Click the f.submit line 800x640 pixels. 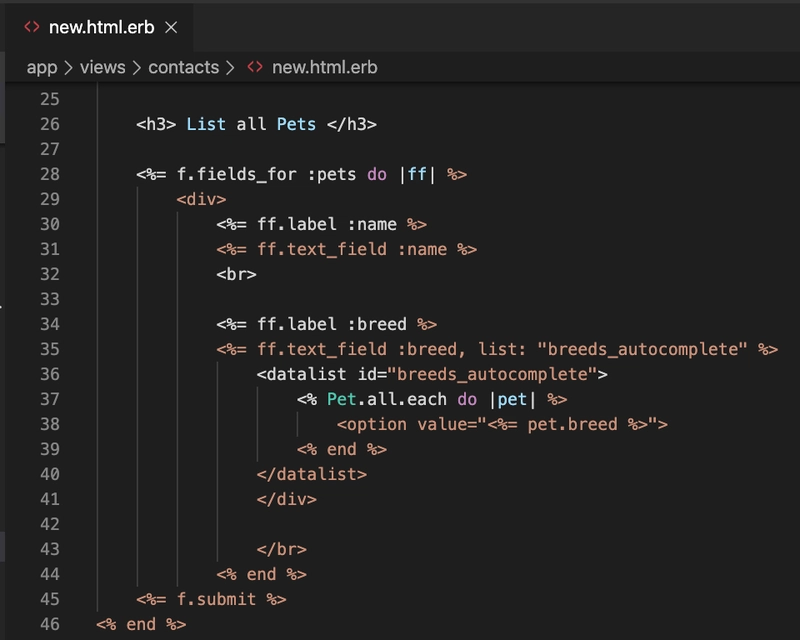211,599
